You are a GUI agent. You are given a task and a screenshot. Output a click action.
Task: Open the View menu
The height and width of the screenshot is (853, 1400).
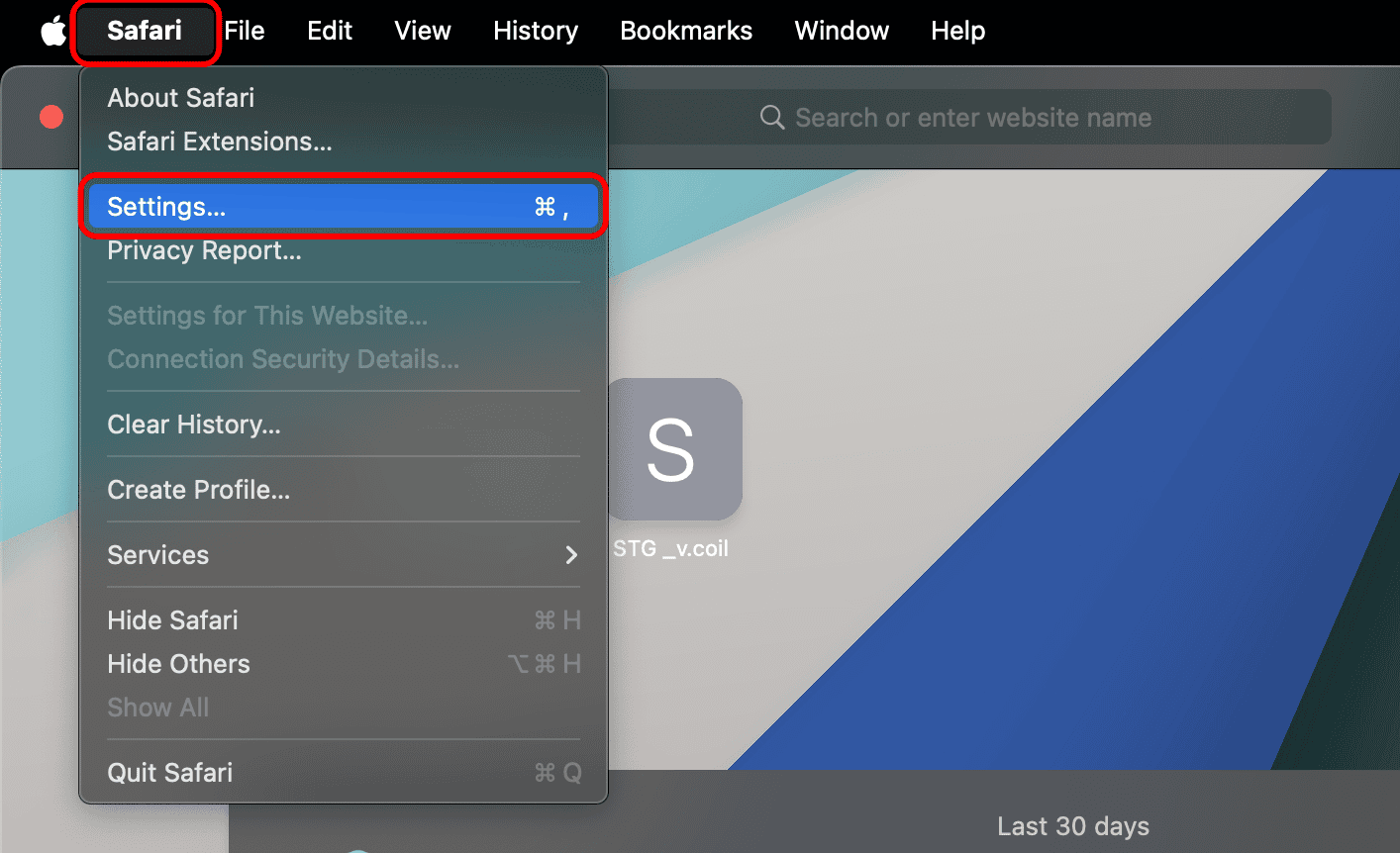[x=423, y=31]
